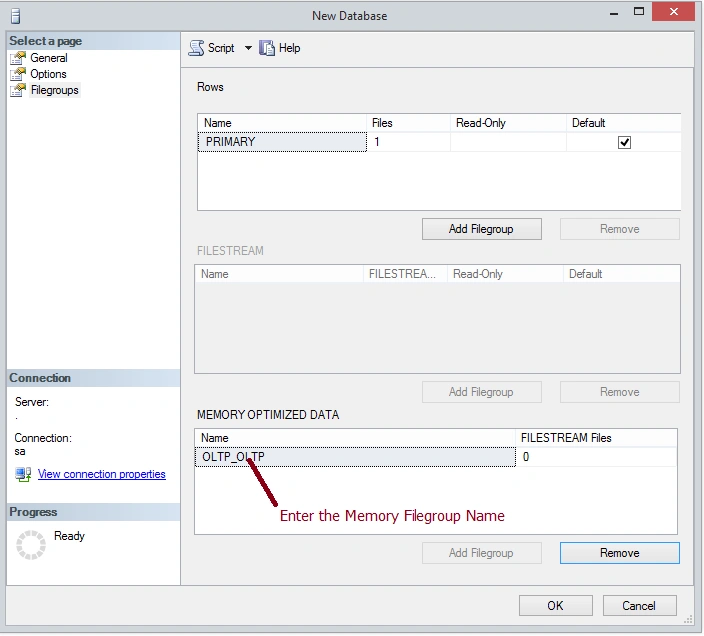Screen dimensions: 704x636
Task: Cancel the New Database dialog
Action: coord(639,606)
